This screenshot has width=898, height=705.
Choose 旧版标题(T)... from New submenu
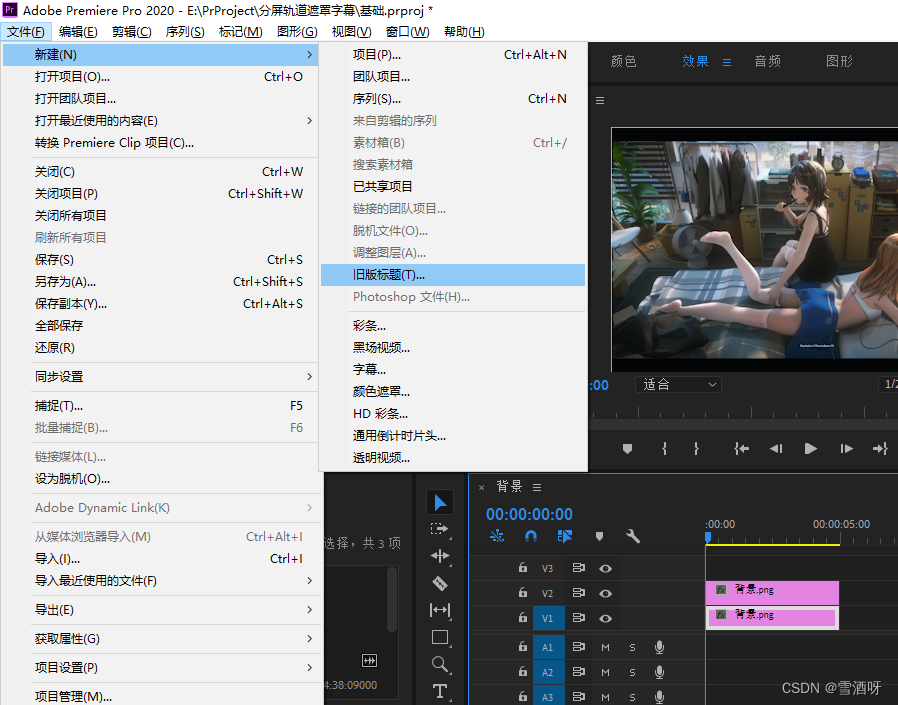point(453,275)
